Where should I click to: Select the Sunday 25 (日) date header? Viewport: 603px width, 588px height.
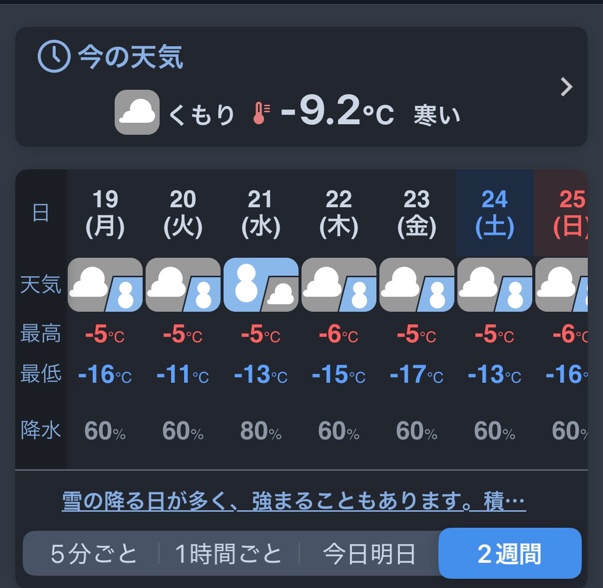point(570,212)
